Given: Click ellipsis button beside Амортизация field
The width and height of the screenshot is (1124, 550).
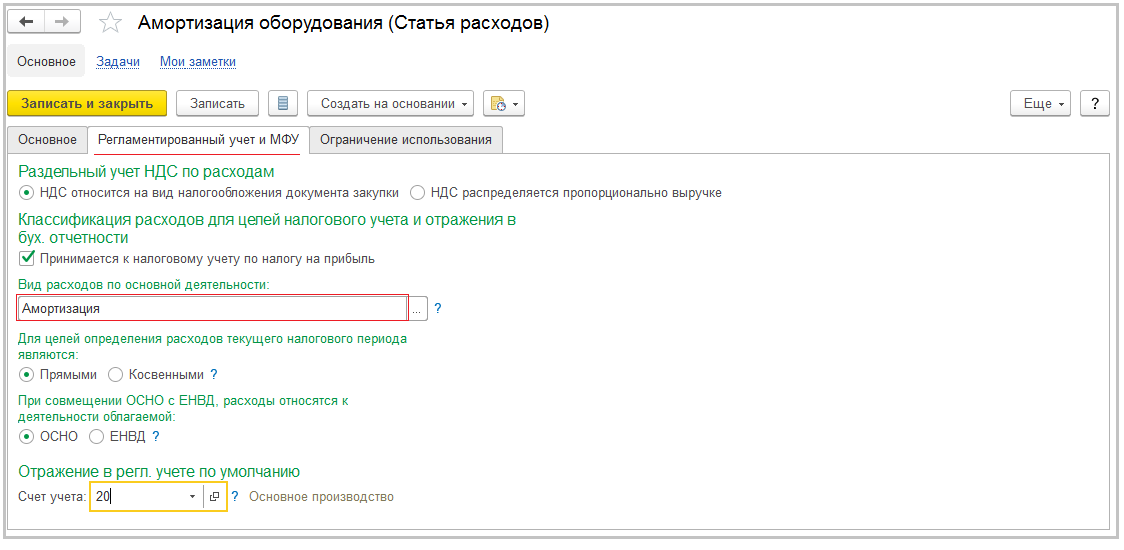Looking at the screenshot, I should click(417, 309).
